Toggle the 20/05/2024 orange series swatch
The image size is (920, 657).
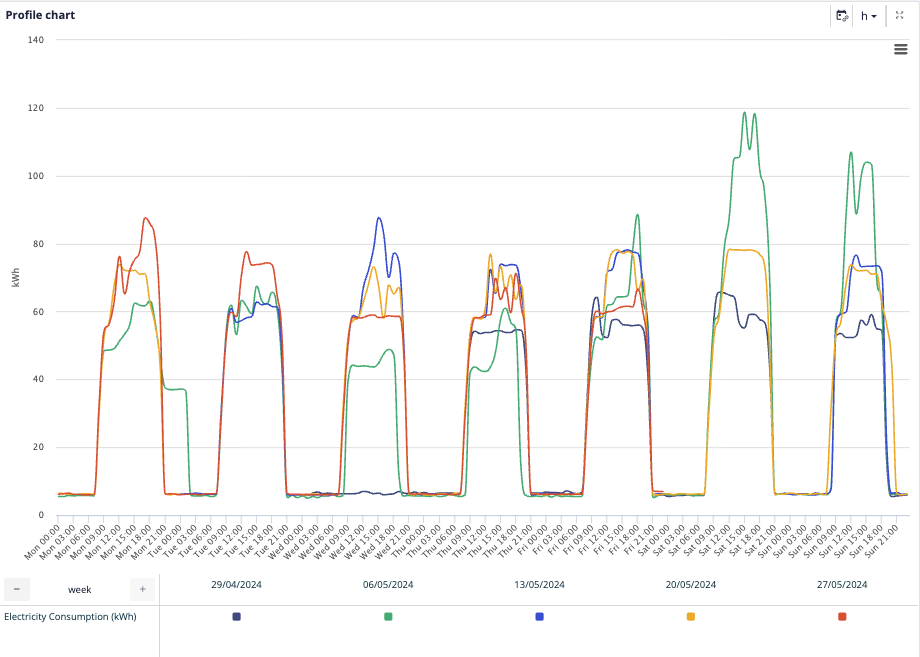(691, 617)
